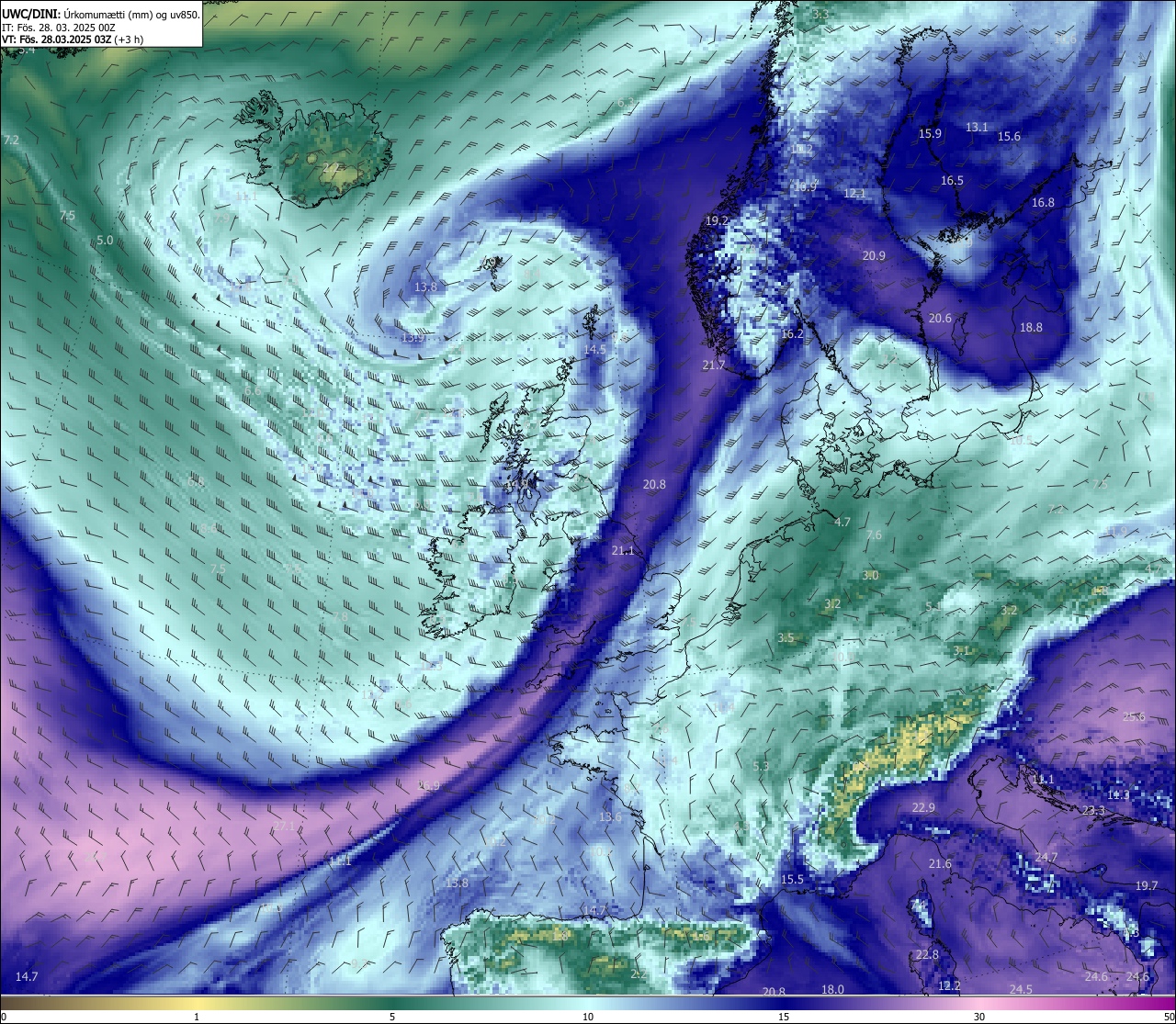The width and height of the screenshot is (1176, 1024).
Task: Click the 3.0 value on the map
Action: (870, 575)
